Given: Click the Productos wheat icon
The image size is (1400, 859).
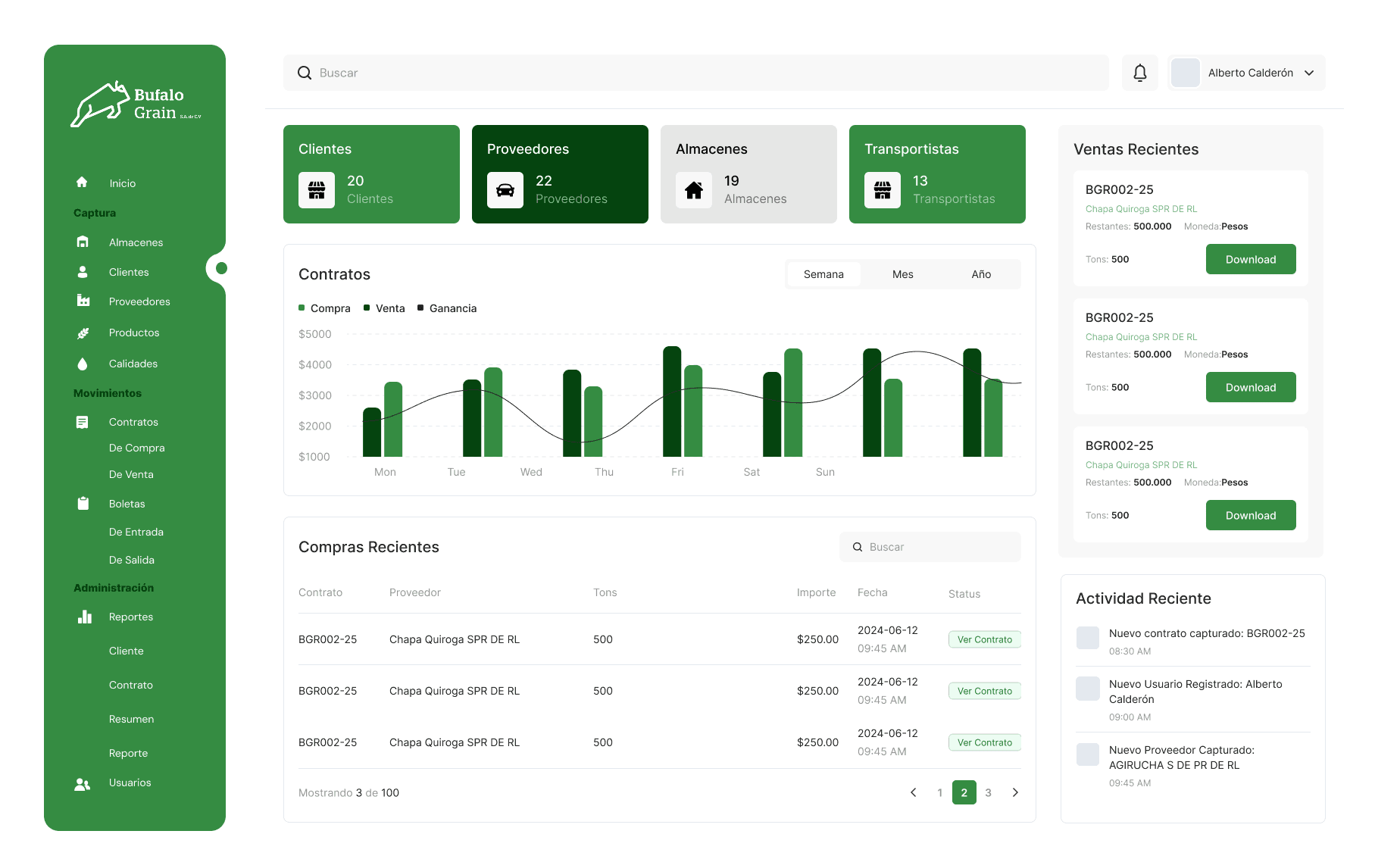Looking at the screenshot, I should point(83,333).
